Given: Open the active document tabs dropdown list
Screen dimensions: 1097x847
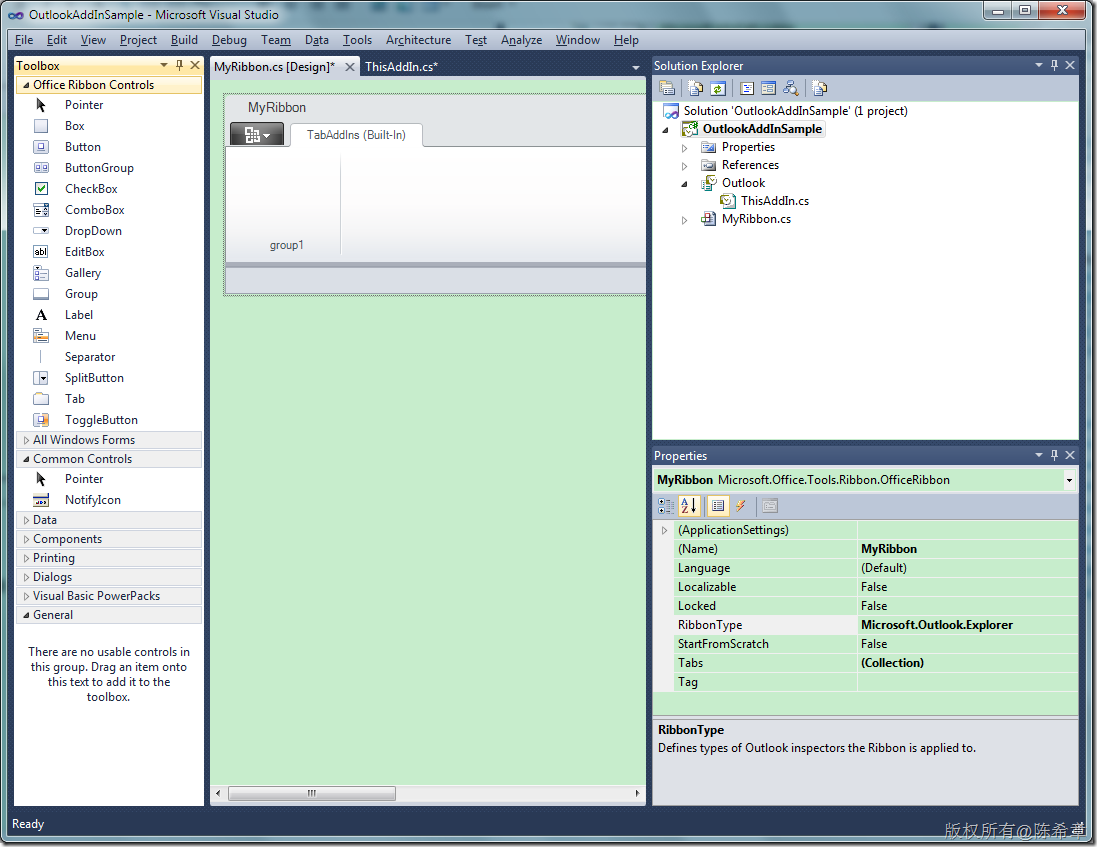Looking at the screenshot, I should pyautogui.click(x=635, y=68).
